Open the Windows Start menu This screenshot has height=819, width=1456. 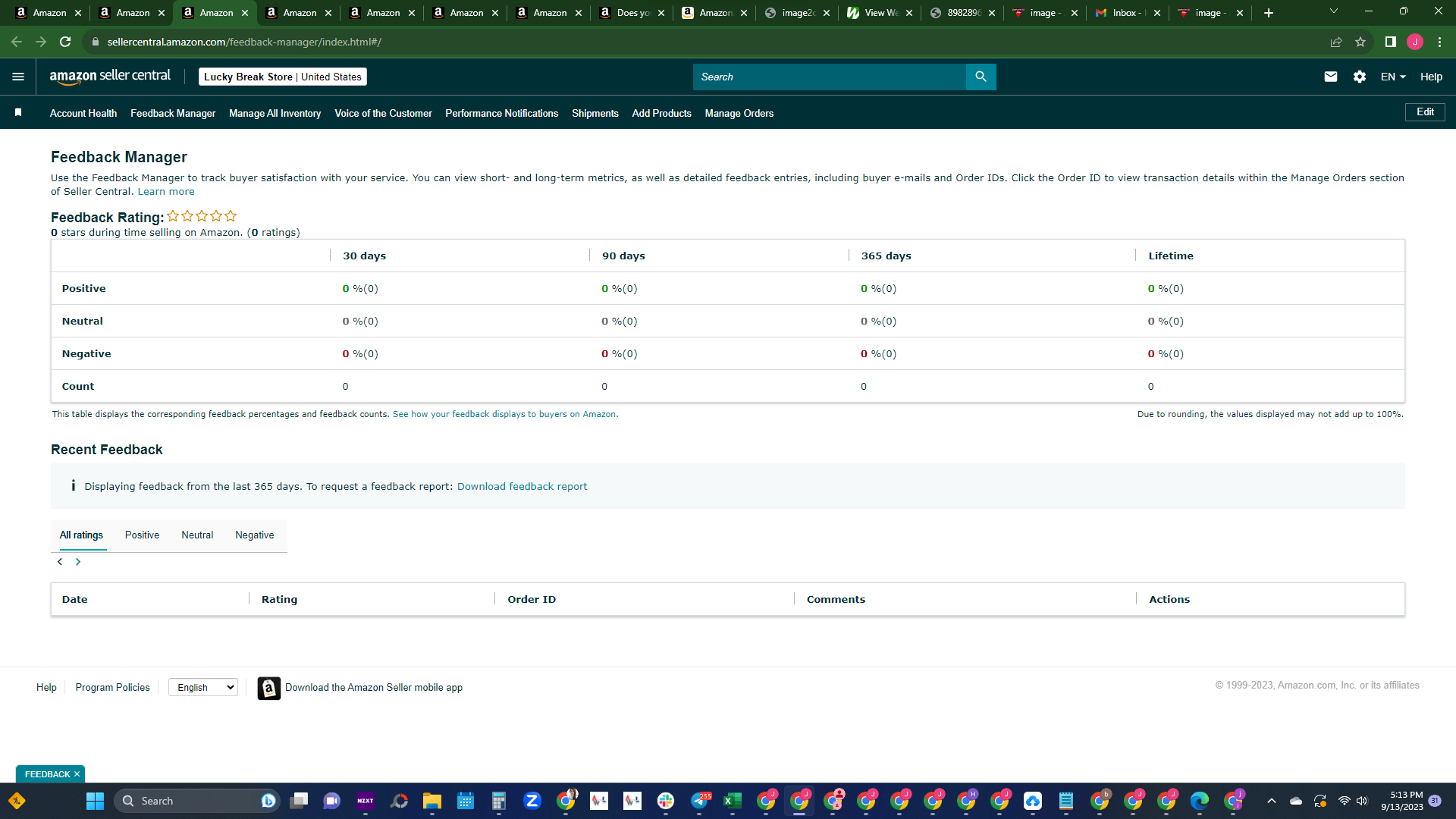pyautogui.click(x=95, y=801)
